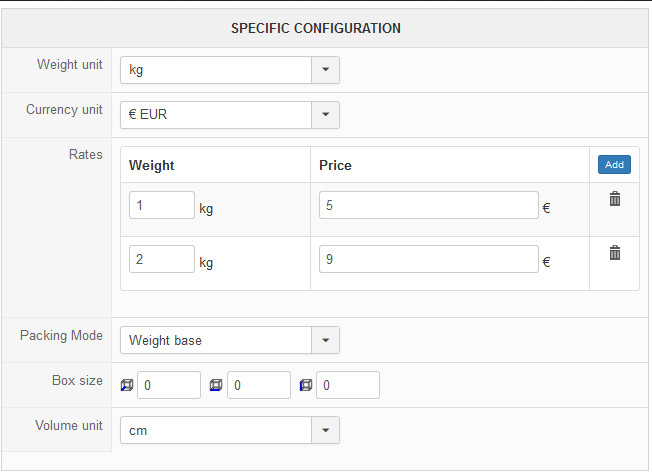Edit the price field containing 5
The height and width of the screenshot is (474, 652).
(429, 205)
